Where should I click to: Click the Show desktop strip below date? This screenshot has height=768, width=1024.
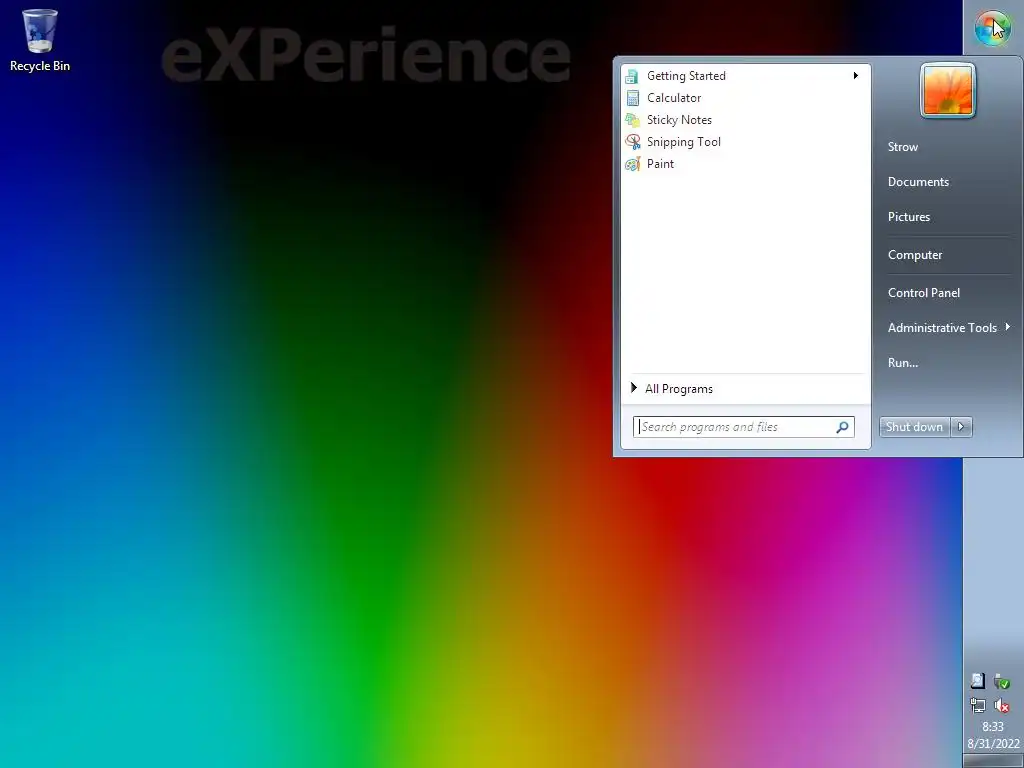point(993,761)
